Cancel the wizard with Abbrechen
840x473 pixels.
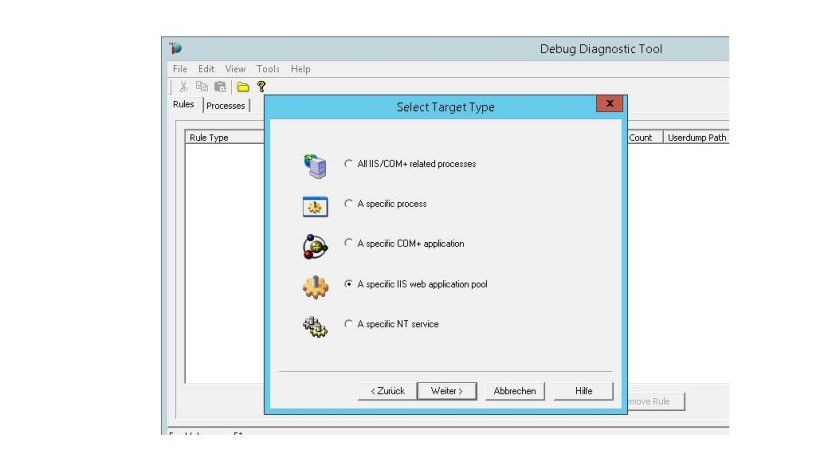coord(515,391)
